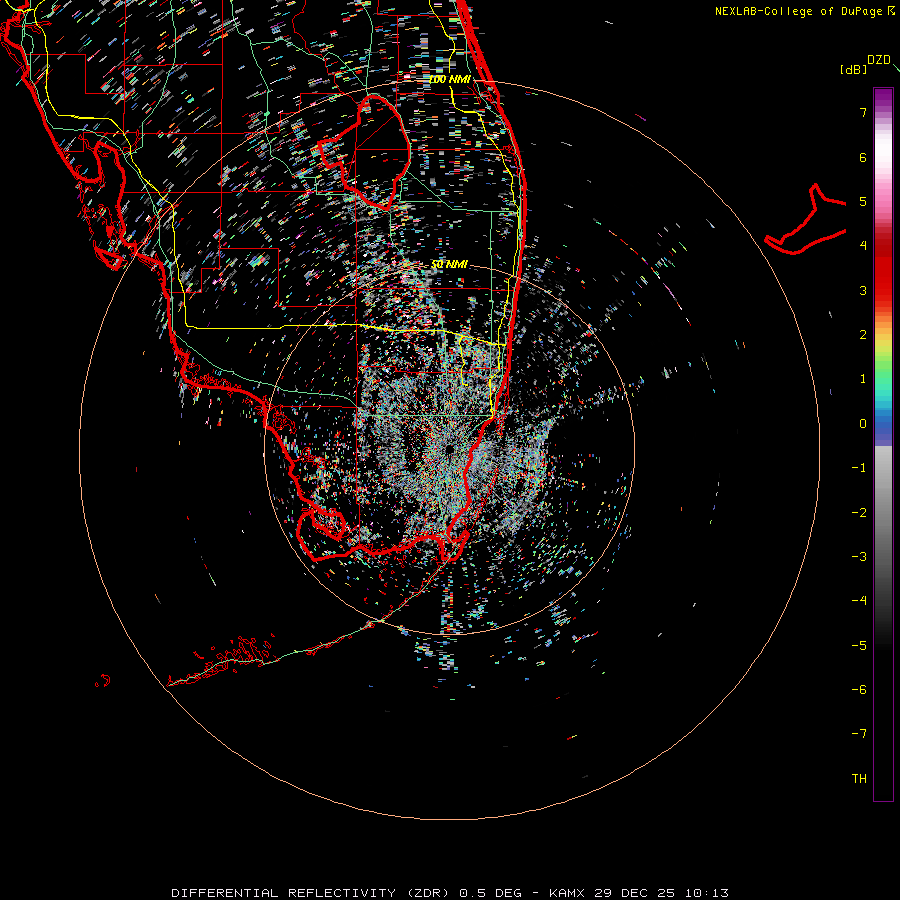Image resolution: width=900 pixels, height=900 pixels.
Task: Click the -1 dB tick label on the scale
Action: (859, 468)
